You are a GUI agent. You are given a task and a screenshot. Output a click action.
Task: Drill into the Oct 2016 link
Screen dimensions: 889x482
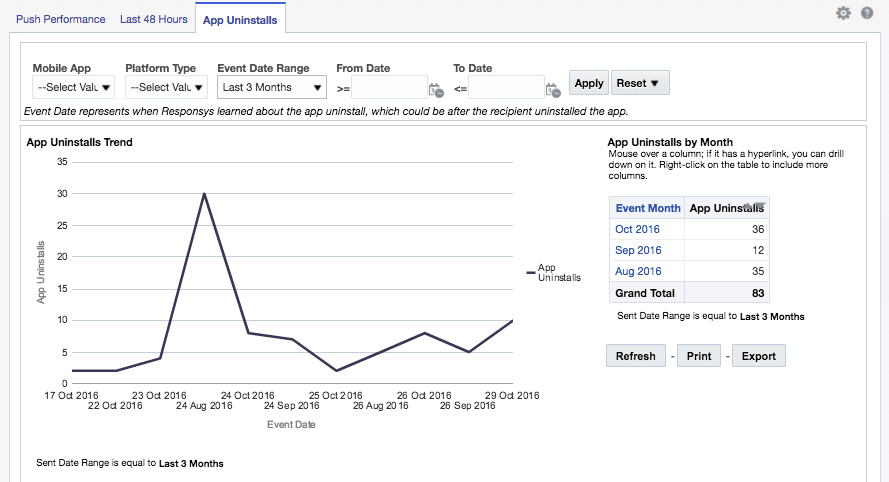[x=636, y=229]
